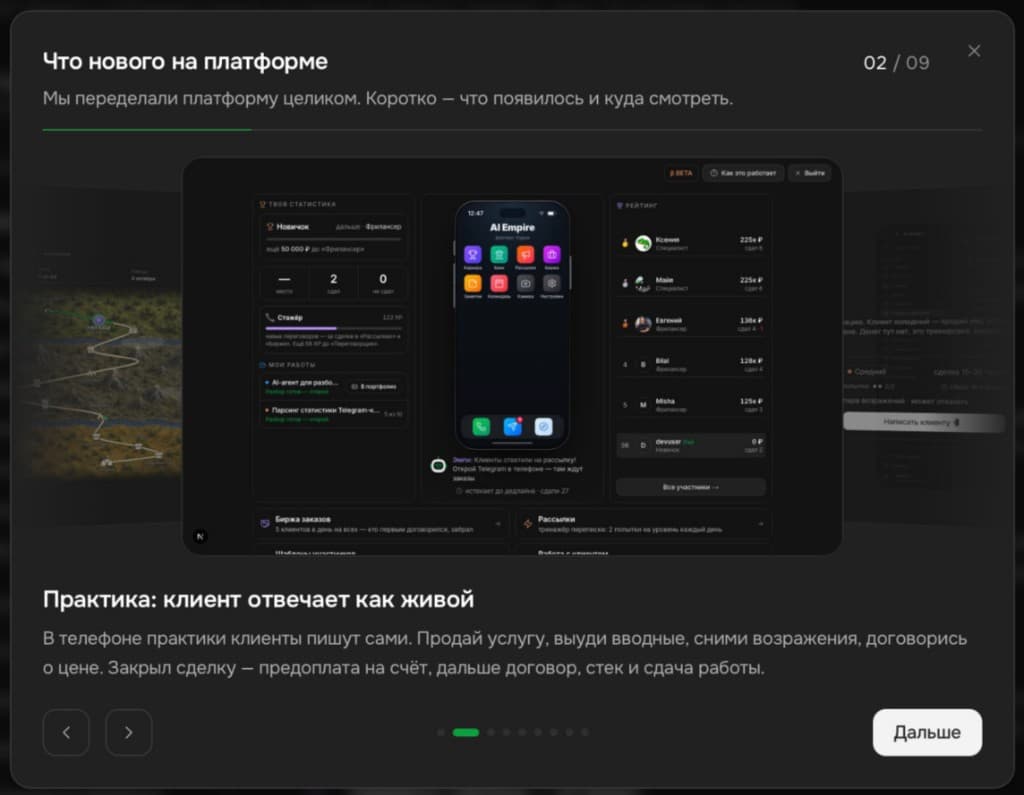
Task: Click the "Практика: клиент отвечает как живой" heading
Action: click(x=258, y=599)
